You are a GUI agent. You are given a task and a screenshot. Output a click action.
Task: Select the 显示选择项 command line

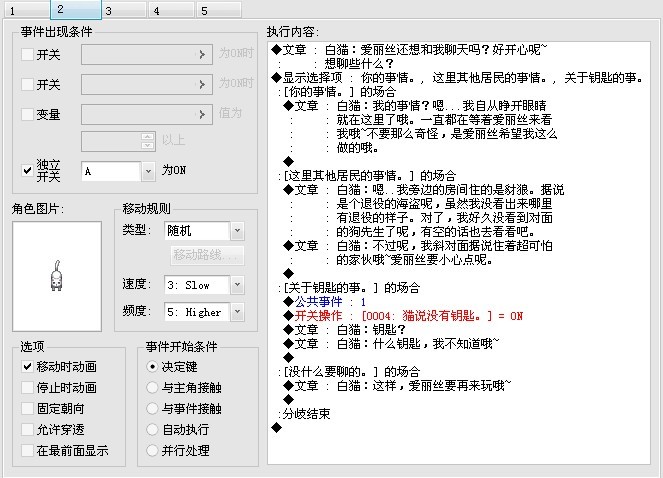(458, 77)
